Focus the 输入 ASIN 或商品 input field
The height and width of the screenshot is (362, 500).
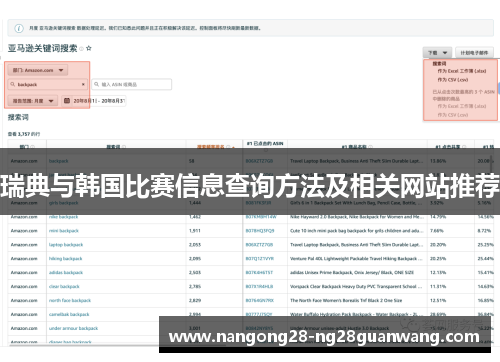[x=132, y=84]
